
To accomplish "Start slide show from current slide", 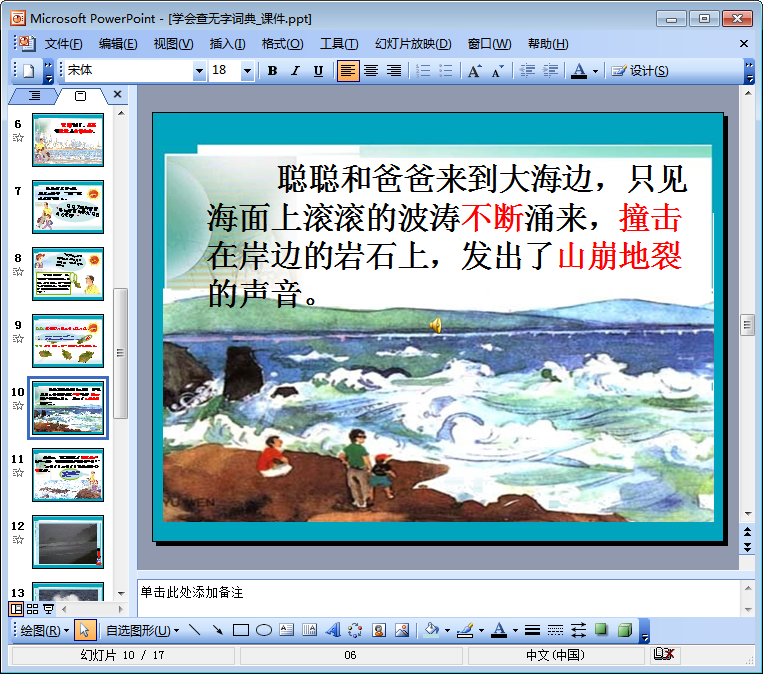I will pyautogui.click(x=49, y=609).
